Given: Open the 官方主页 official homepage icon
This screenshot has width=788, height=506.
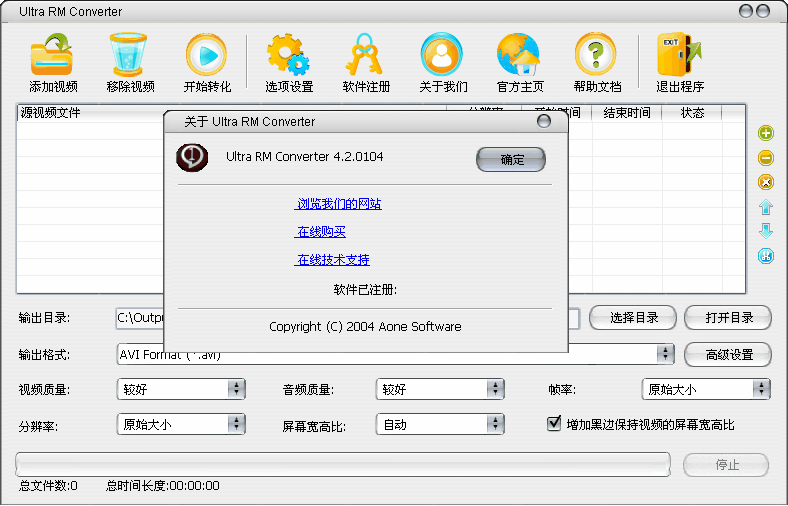Looking at the screenshot, I should [x=518, y=56].
